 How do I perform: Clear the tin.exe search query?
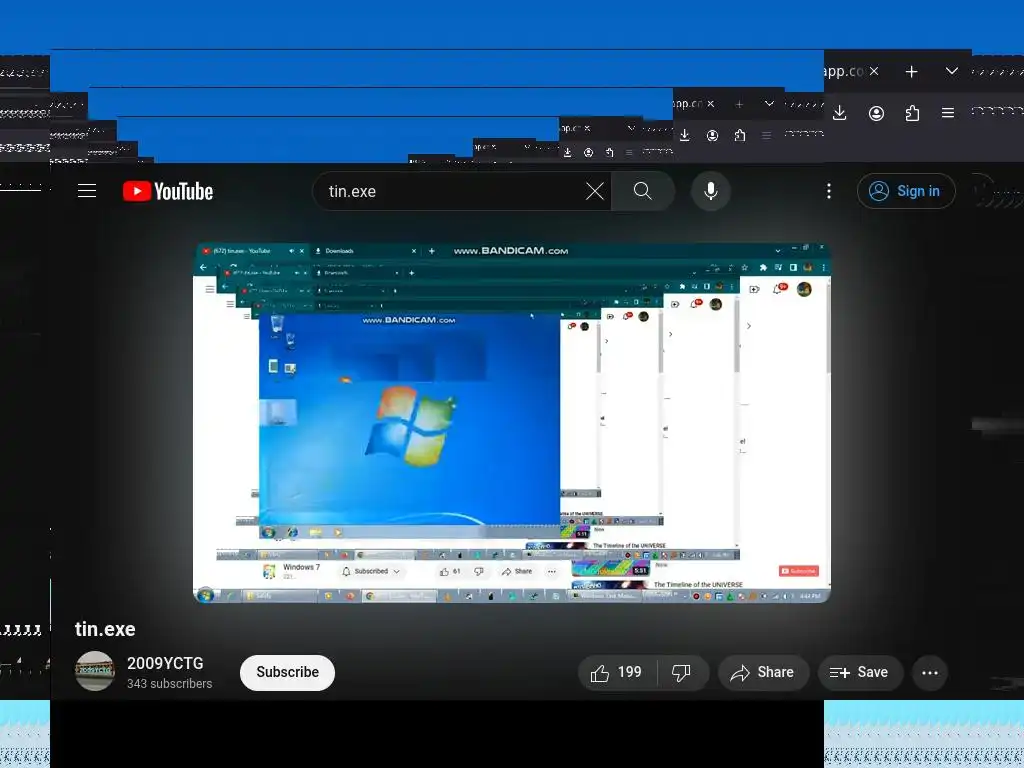(x=594, y=191)
